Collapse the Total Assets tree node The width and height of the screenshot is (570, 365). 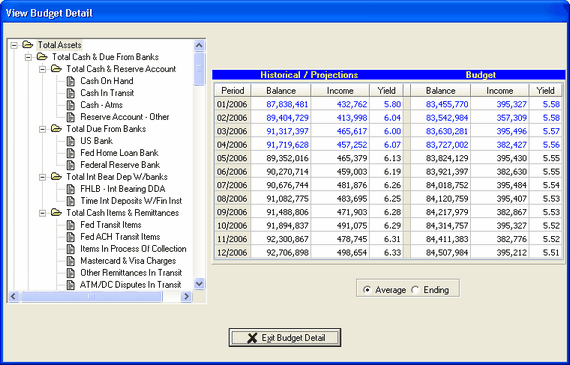tap(14, 45)
